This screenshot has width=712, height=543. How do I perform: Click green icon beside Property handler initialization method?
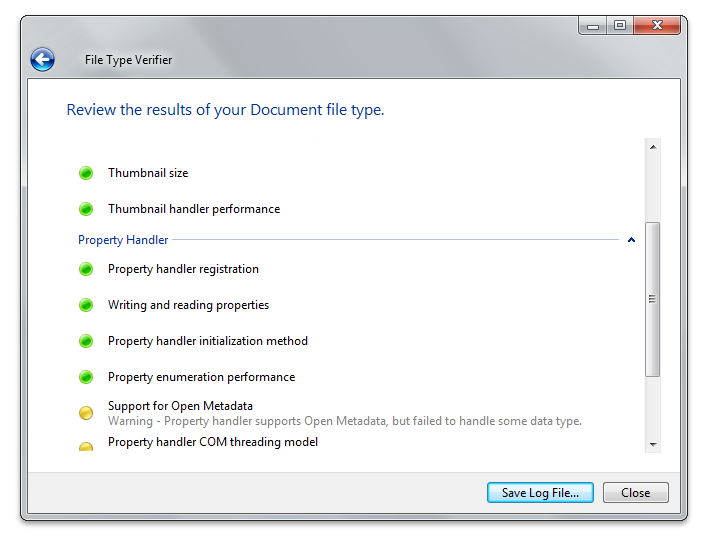click(x=86, y=341)
